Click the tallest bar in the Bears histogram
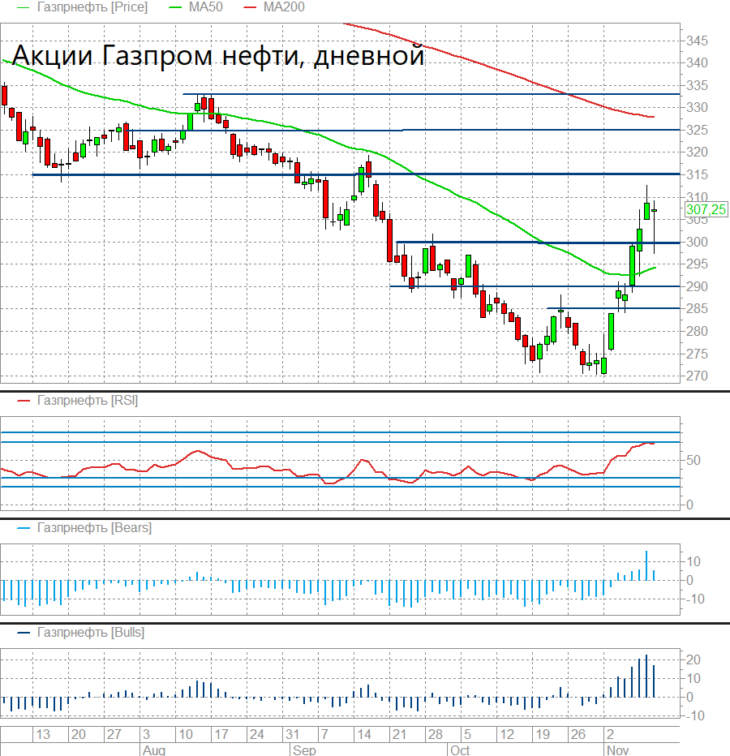The width and height of the screenshot is (730, 756). click(x=647, y=566)
